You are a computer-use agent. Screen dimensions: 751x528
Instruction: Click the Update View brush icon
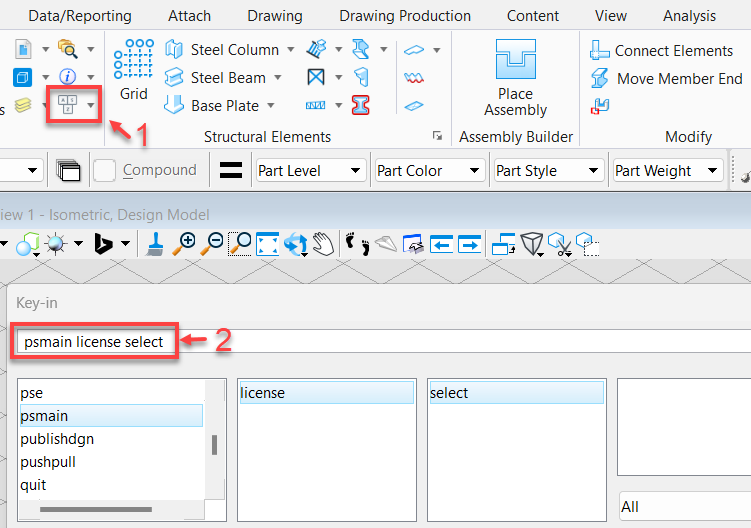pos(155,244)
